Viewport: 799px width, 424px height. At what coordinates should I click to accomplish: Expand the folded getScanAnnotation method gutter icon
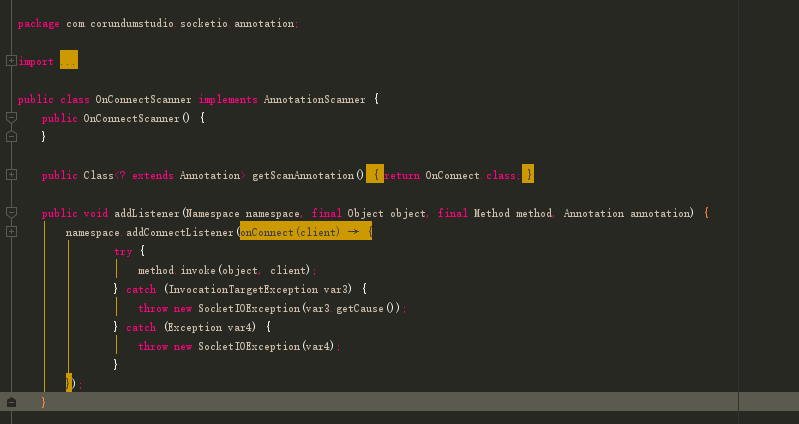(11, 175)
